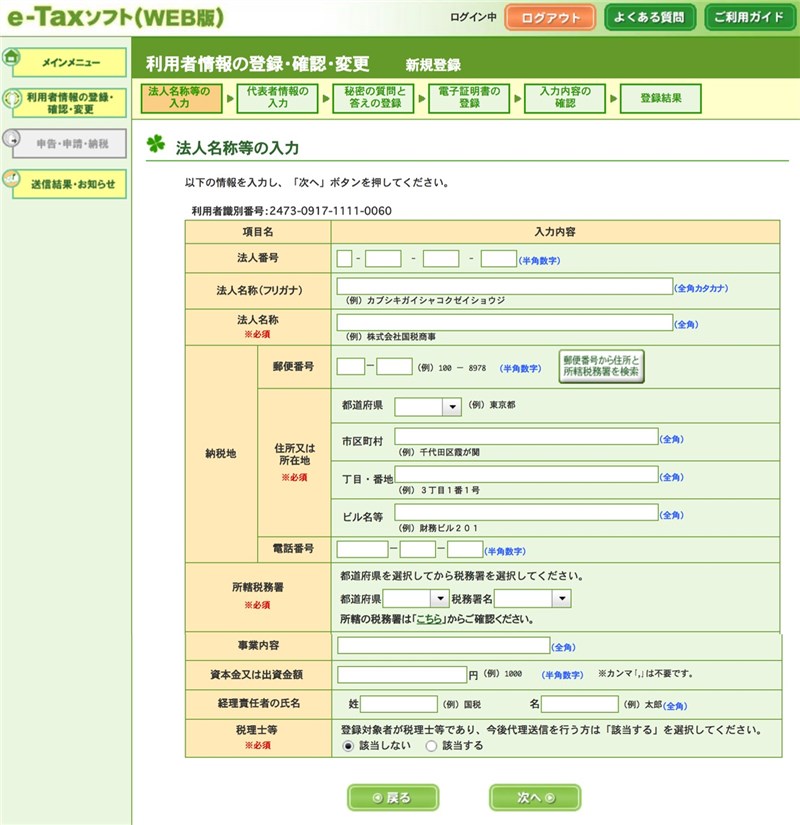
Task: Open 申告・申請・納税 in the sidebar
Action: [69, 144]
